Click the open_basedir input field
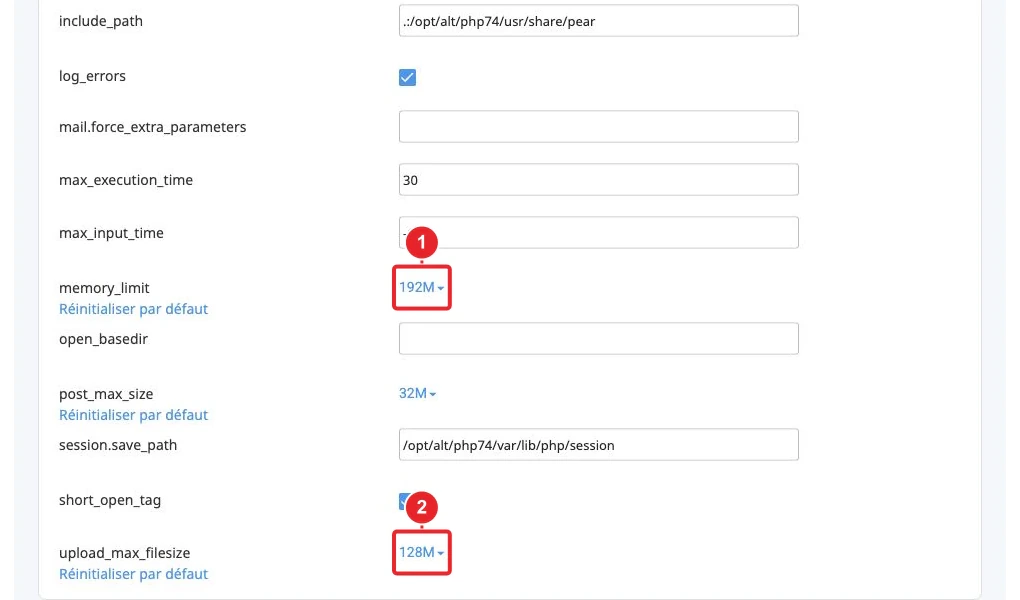 [x=598, y=338]
